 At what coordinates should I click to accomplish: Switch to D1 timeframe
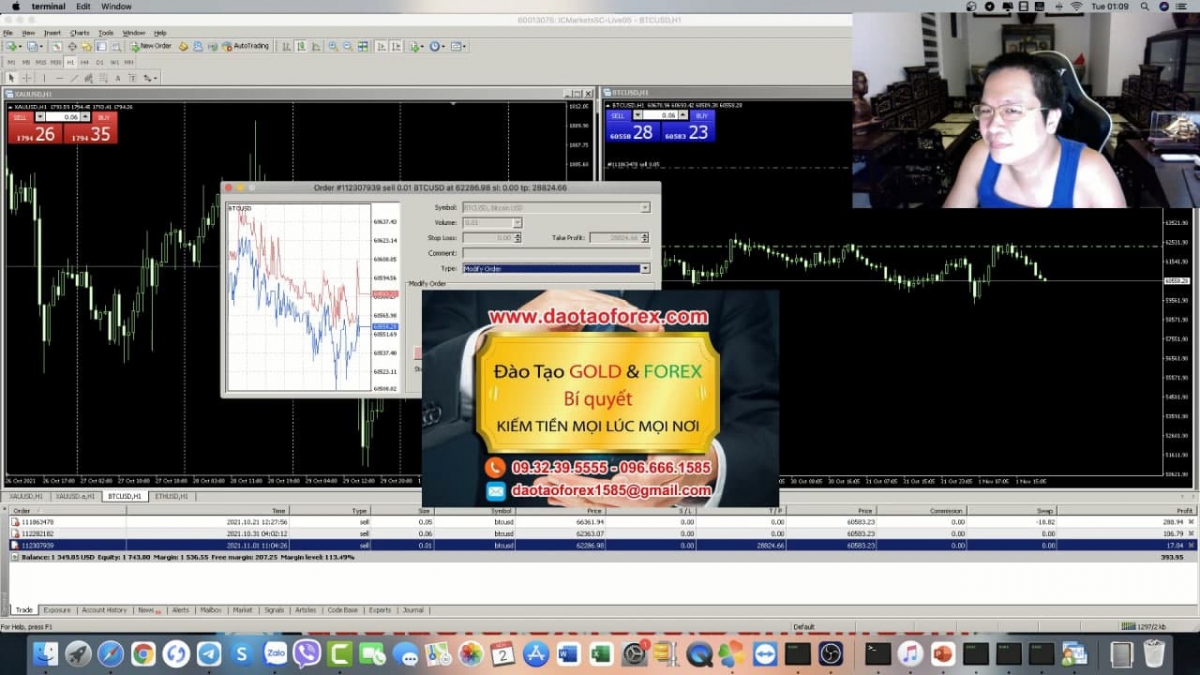pyautogui.click(x=100, y=62)
